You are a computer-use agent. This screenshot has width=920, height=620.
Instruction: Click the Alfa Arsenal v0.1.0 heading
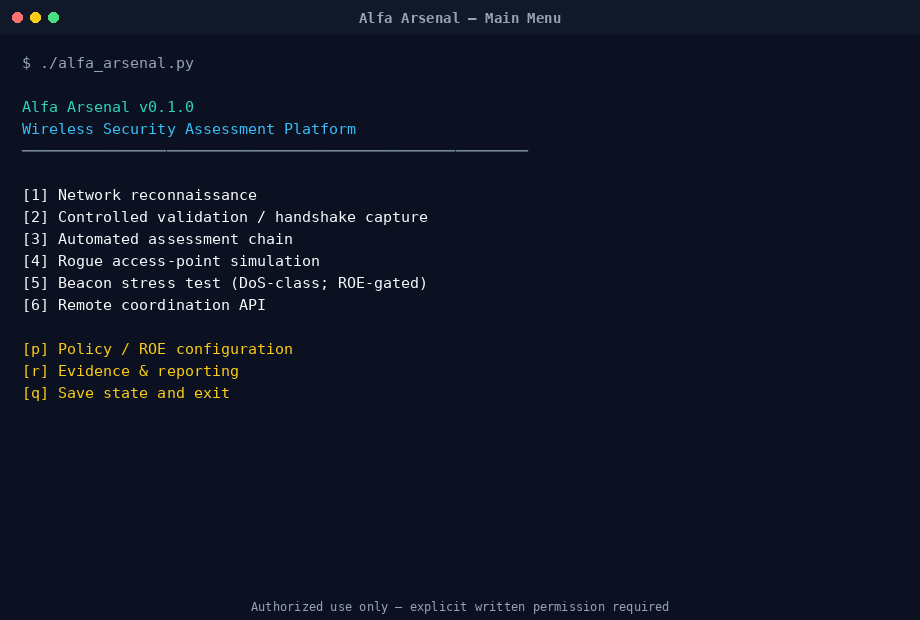[108, 107]
